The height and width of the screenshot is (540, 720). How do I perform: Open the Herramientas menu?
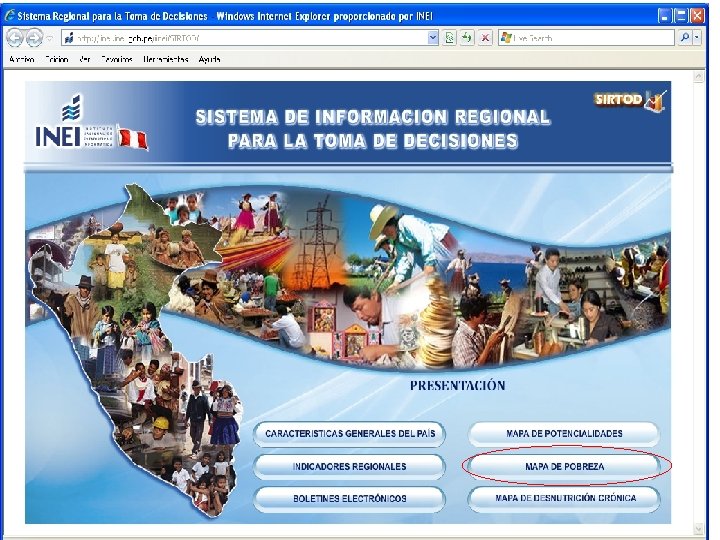pos(166,59)
